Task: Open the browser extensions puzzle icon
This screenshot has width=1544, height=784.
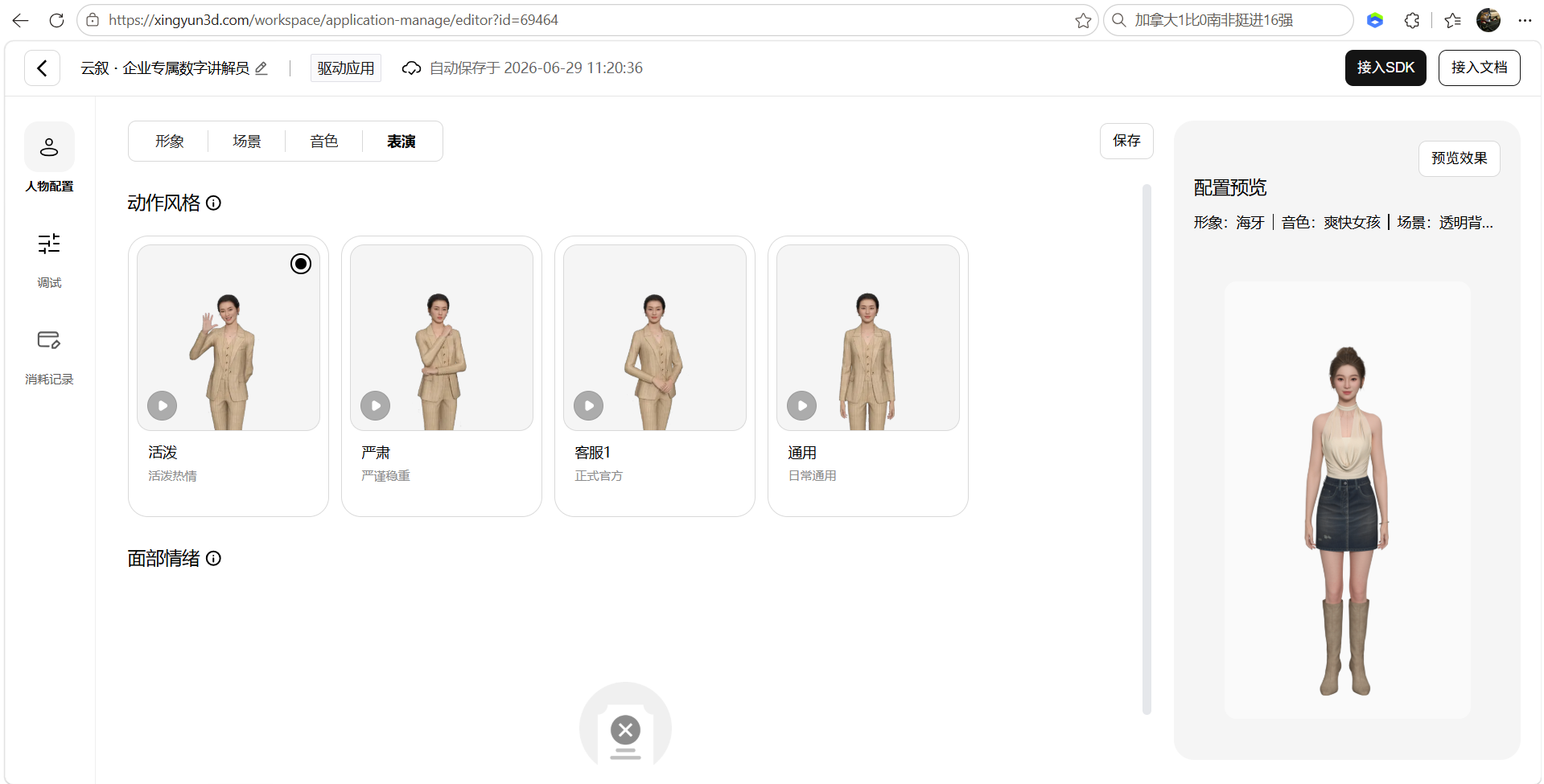Action: [x=1412, y=20]
